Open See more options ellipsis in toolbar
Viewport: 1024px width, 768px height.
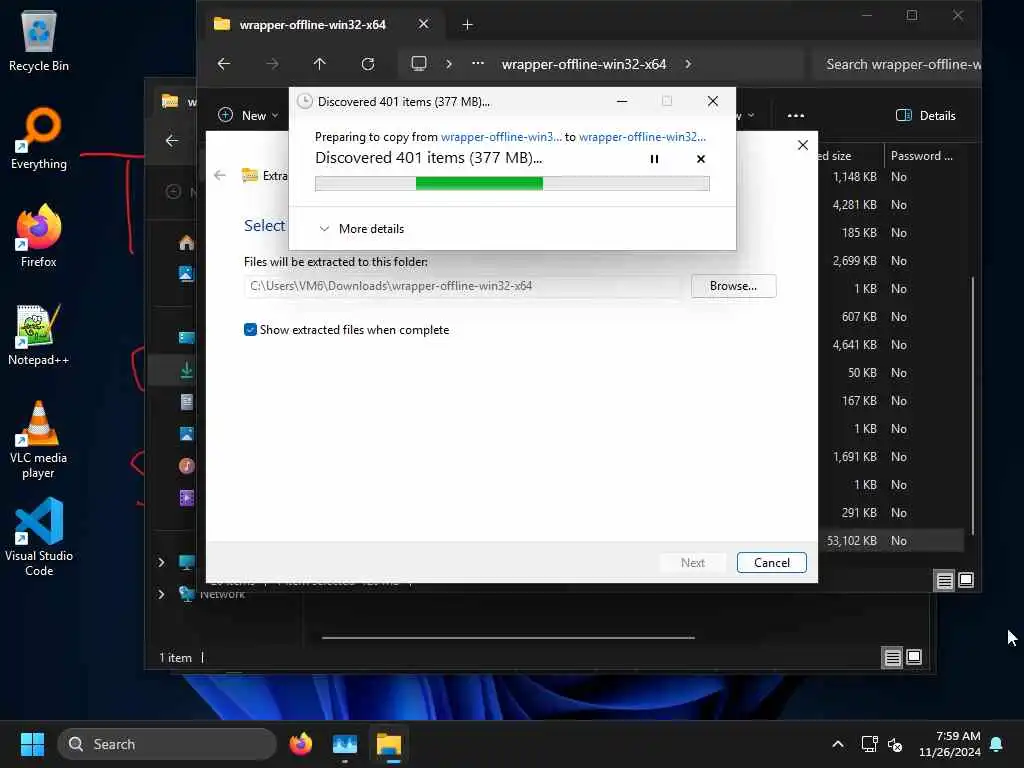795,116
